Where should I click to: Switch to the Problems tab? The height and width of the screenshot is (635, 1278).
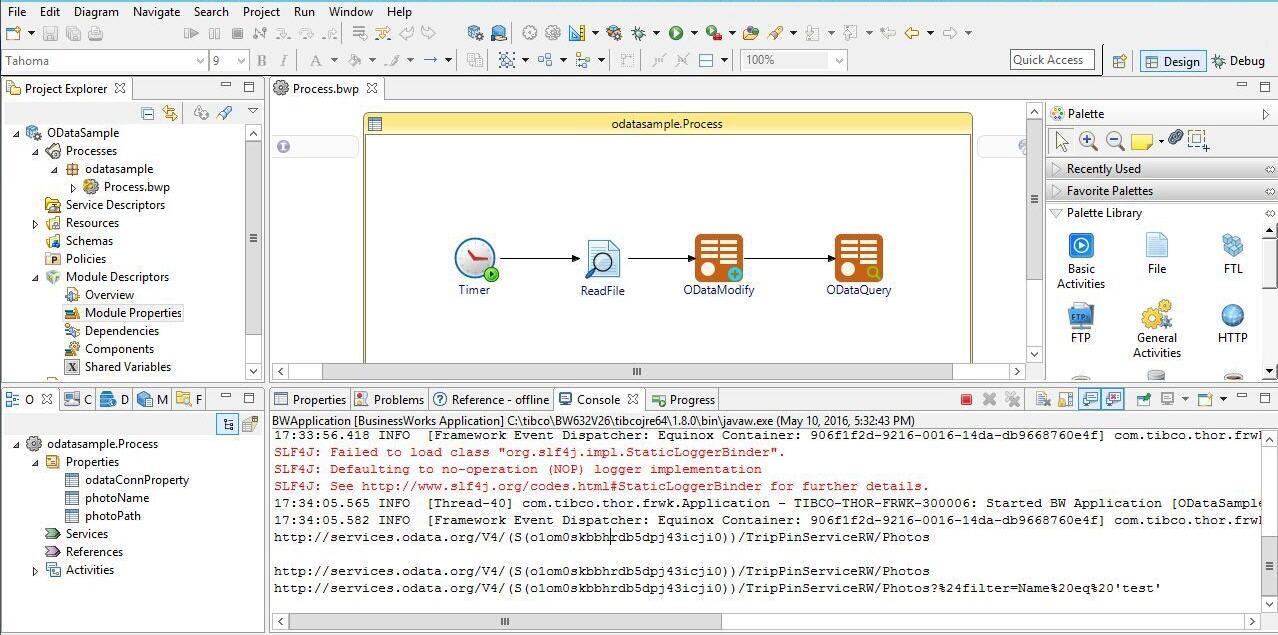point(397,399)
